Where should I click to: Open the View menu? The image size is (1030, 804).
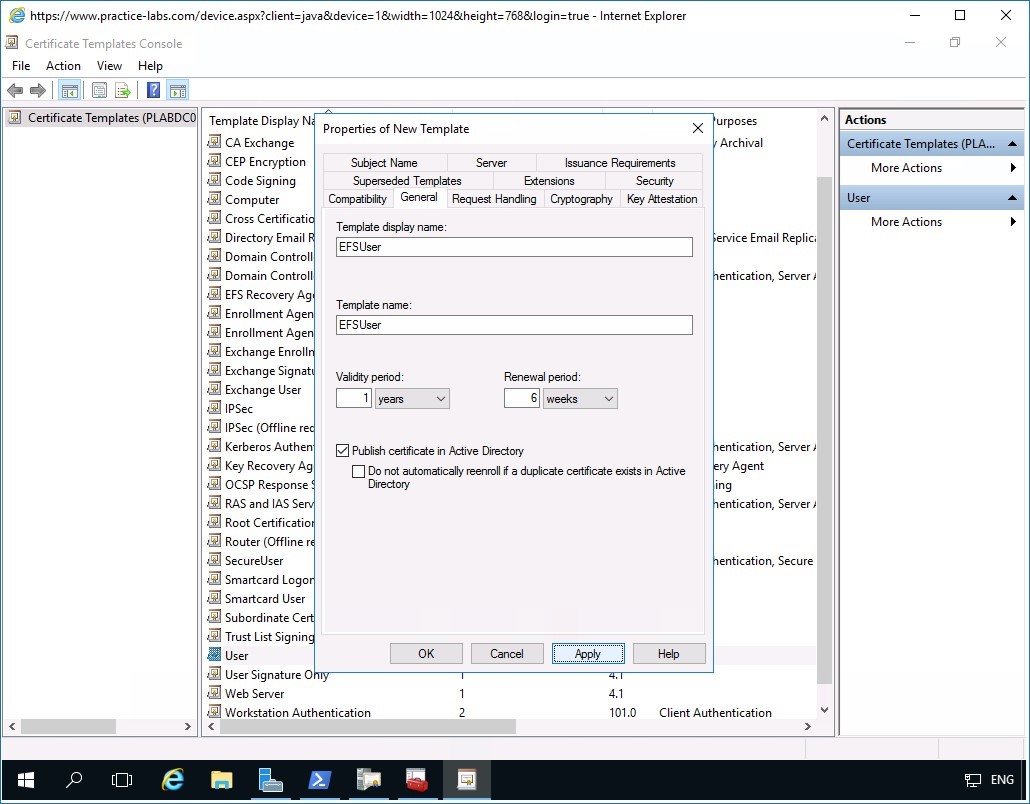109,66
